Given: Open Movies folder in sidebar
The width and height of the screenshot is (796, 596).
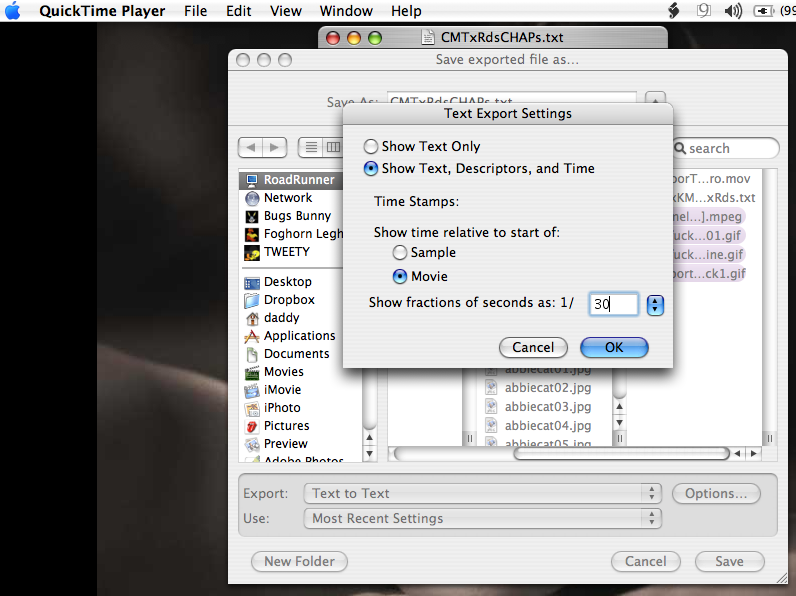Looking at the screenshot, I should [x=301, y=372].
